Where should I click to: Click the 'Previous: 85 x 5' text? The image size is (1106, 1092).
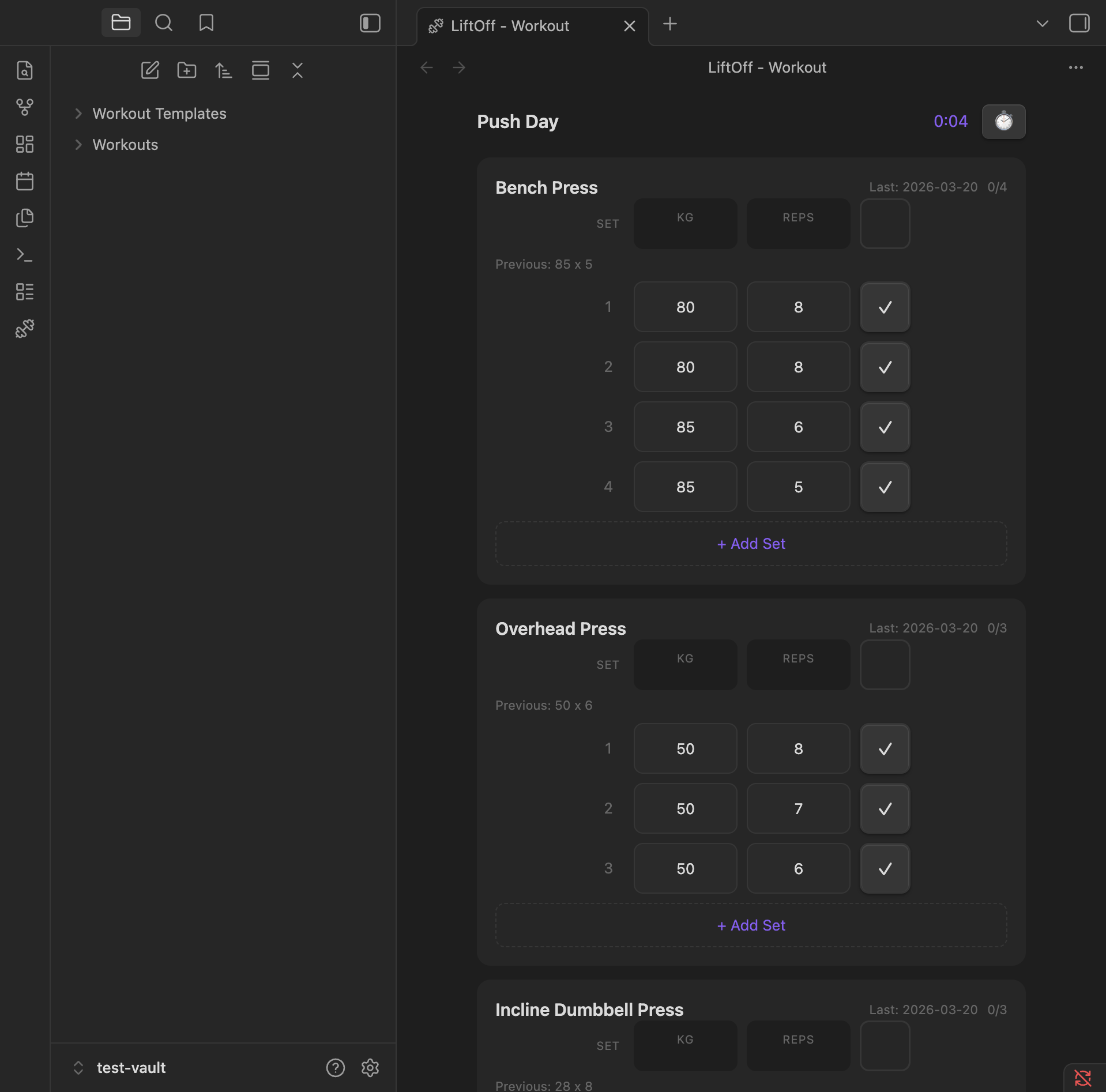point(543,264)
